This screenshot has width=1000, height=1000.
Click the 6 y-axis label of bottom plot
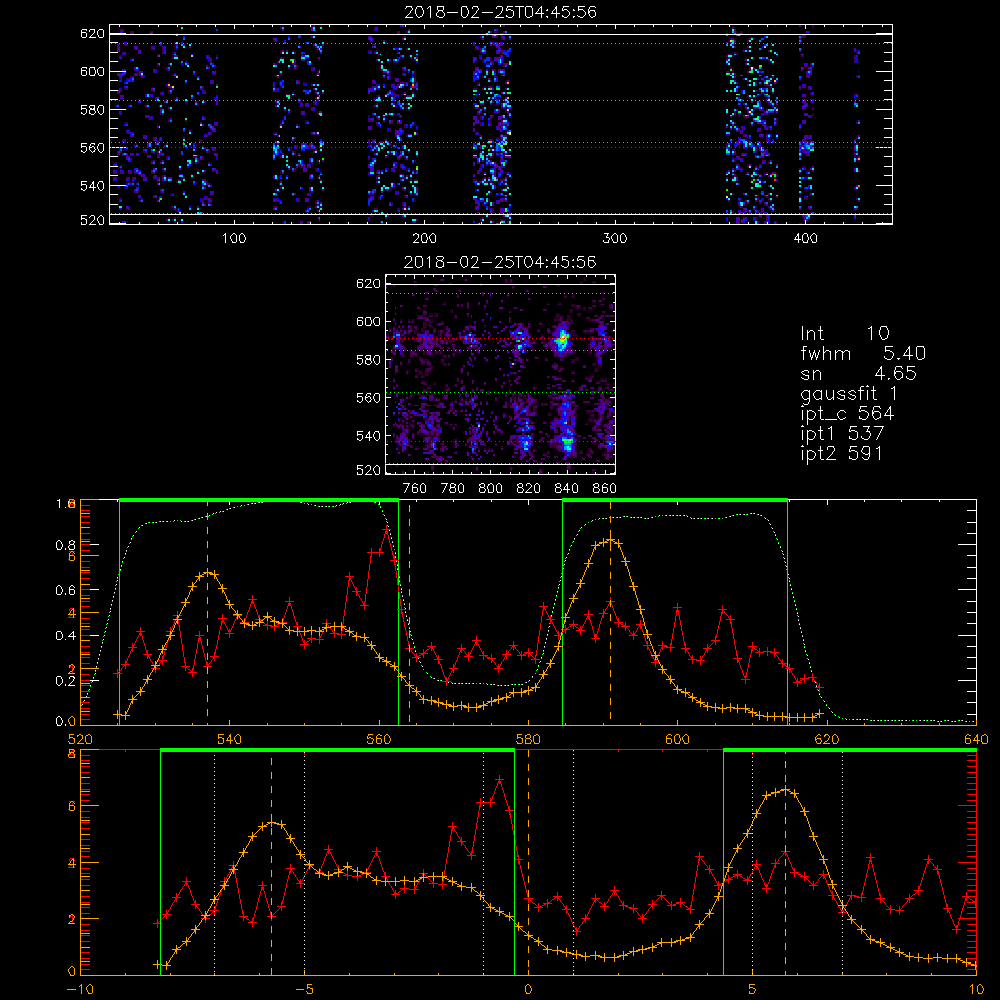tap(72, 806)
